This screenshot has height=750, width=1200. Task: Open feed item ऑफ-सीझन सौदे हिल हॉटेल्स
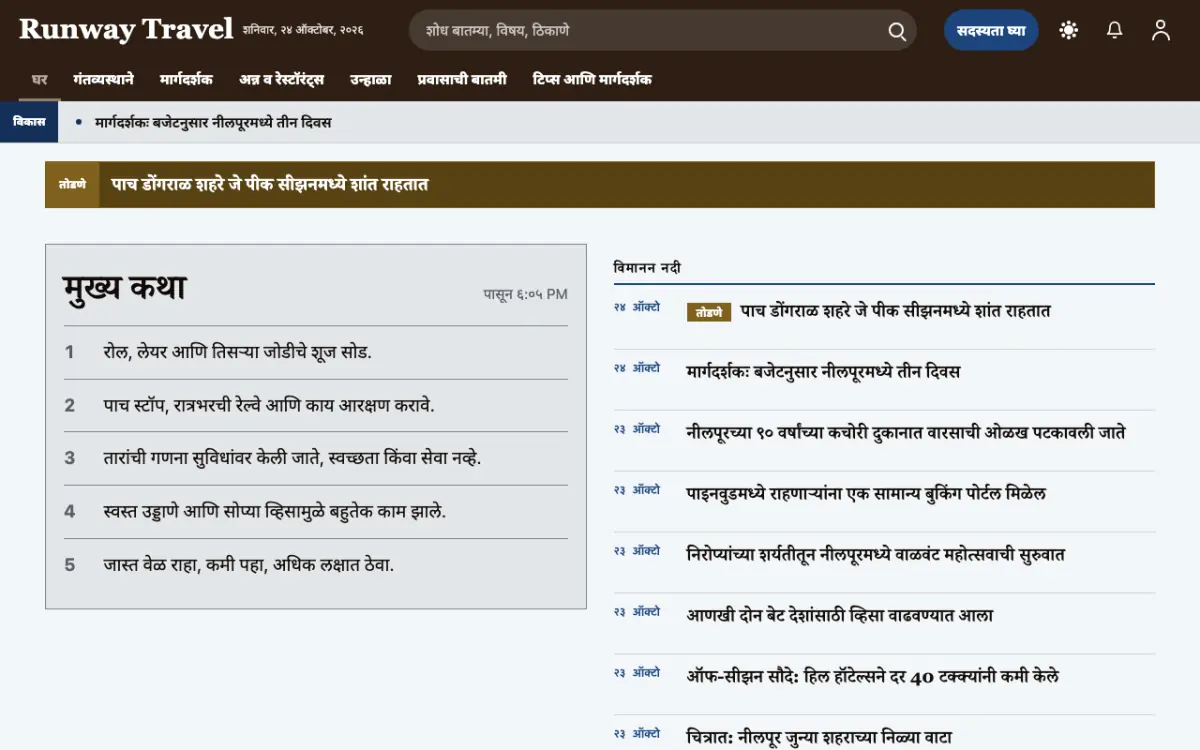(x=873, y=677)
